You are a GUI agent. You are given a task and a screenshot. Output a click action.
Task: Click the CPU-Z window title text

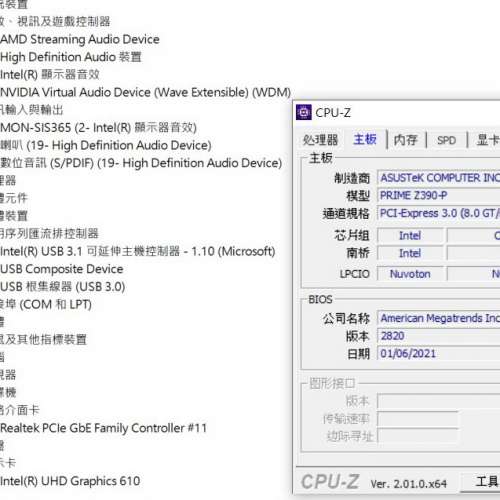tap(333, 113)
